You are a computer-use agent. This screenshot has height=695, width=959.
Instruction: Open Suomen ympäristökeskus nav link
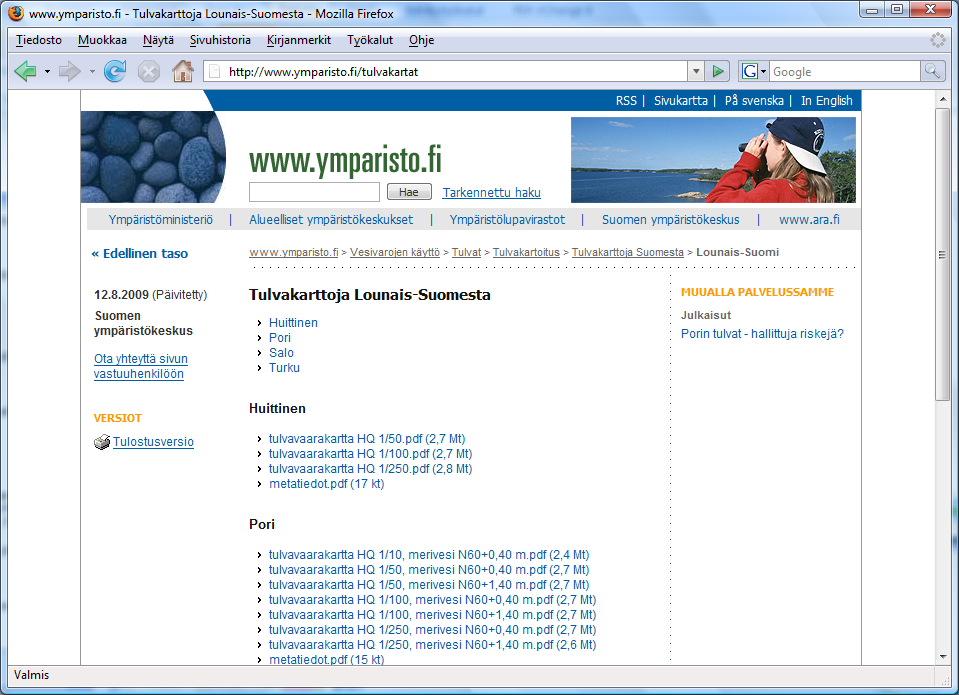670,220
